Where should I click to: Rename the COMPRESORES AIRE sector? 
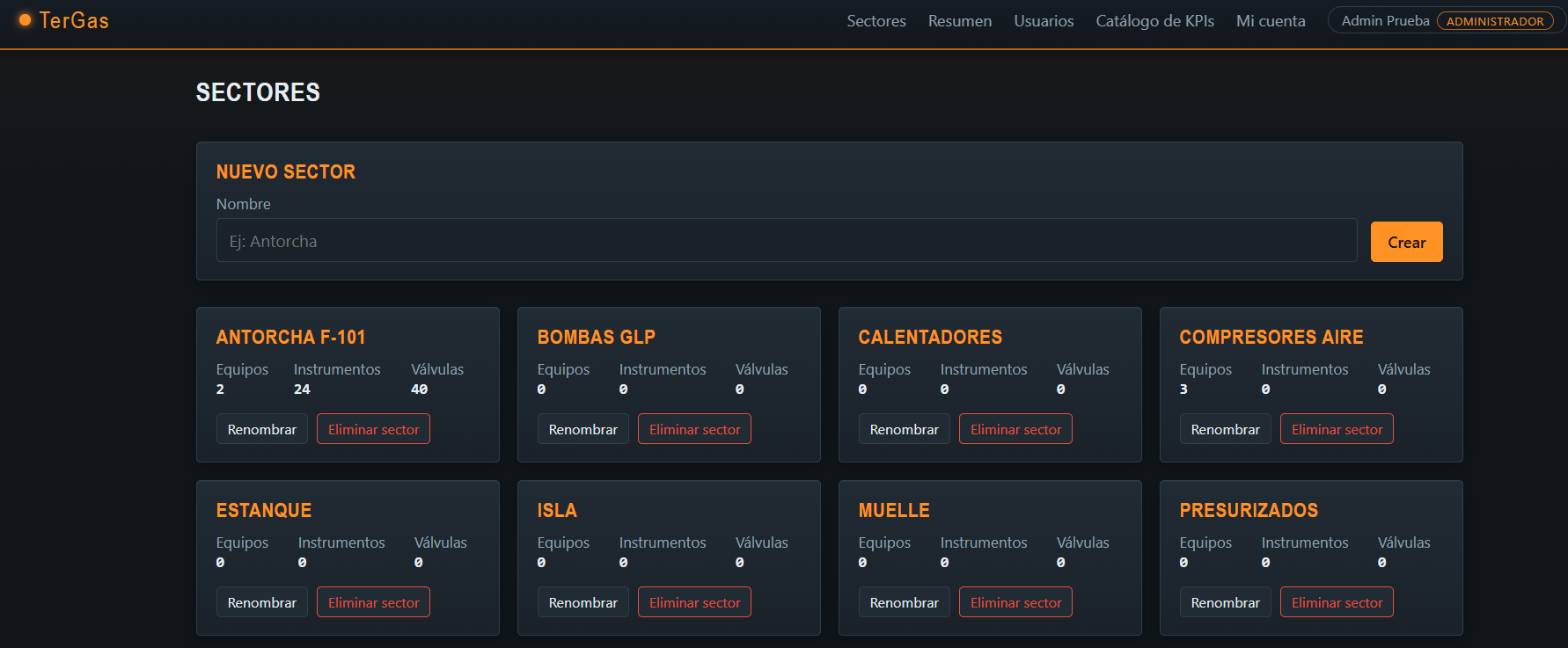pyautogui.click(x=1226, y=429)
